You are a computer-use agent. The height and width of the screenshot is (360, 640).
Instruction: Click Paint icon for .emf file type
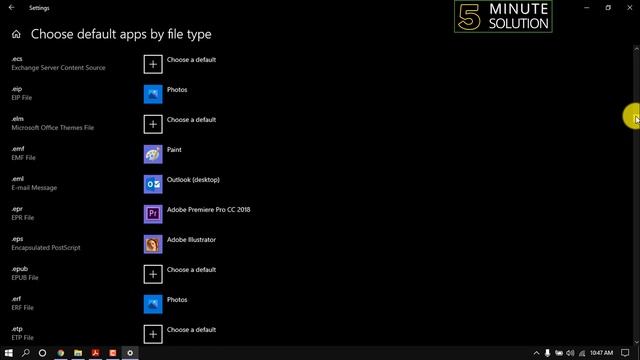[153, 154]
